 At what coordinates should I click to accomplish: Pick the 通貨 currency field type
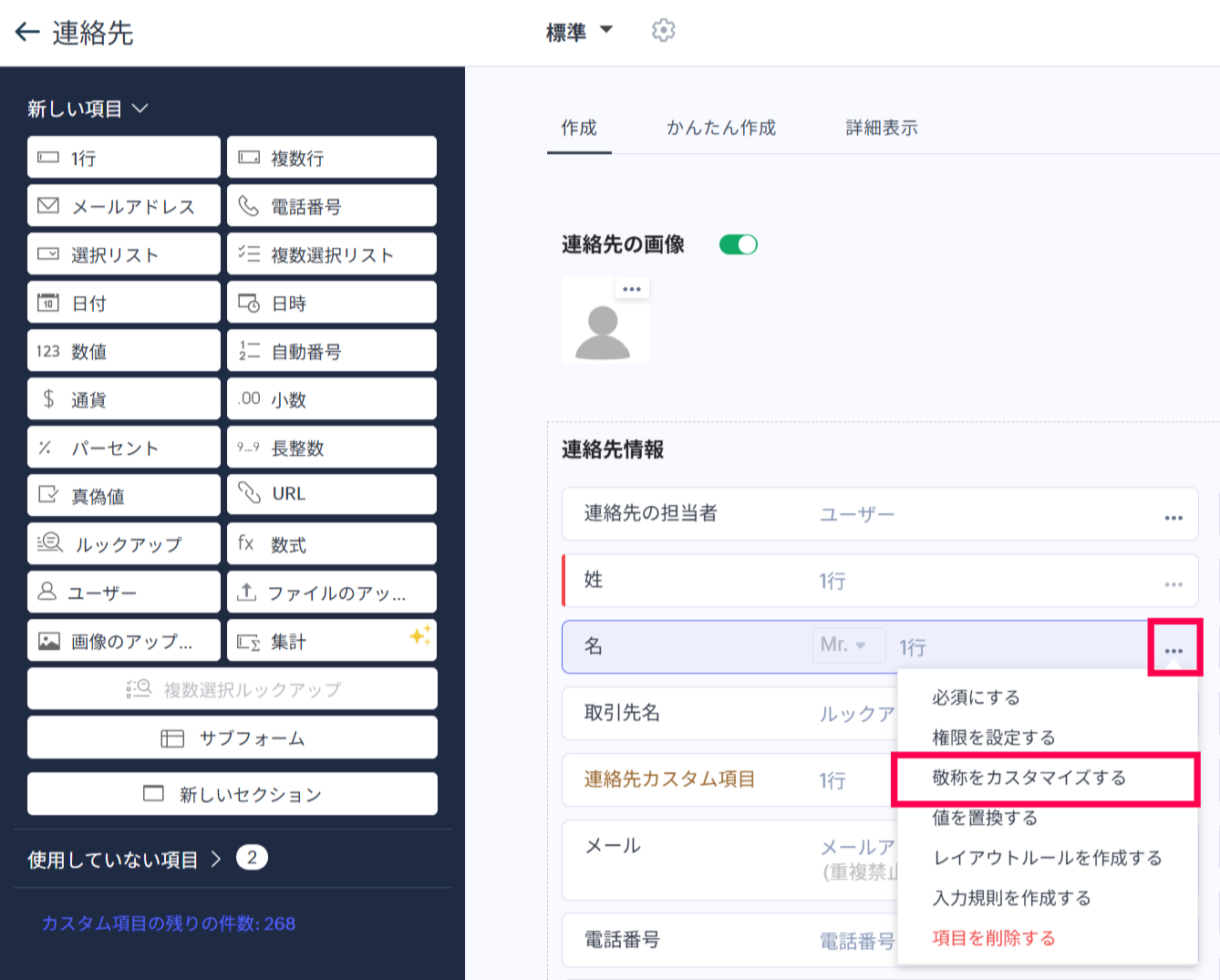pyautogui.click(x=124, y=399)
